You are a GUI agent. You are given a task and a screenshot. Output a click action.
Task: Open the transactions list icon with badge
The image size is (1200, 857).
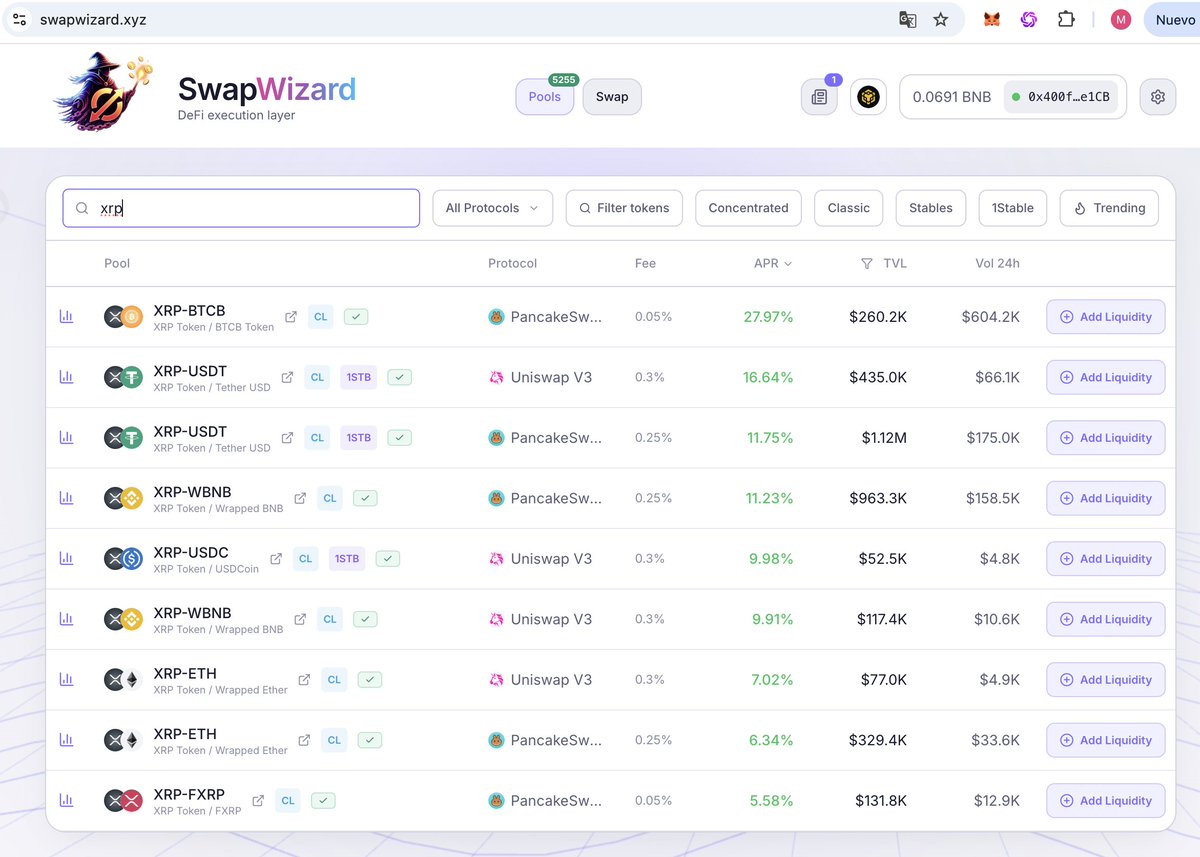[x=819, y=97]
